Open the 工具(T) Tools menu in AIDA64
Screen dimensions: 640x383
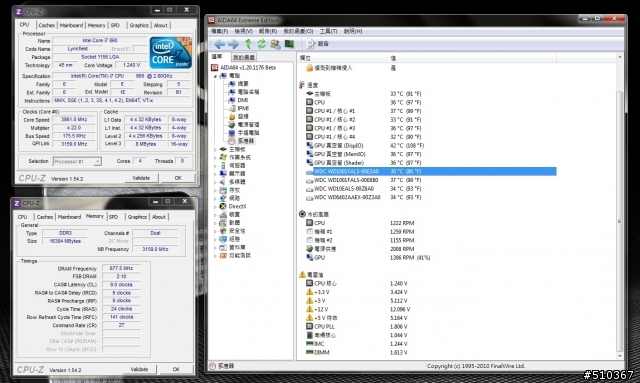click(x=328, y=31)
